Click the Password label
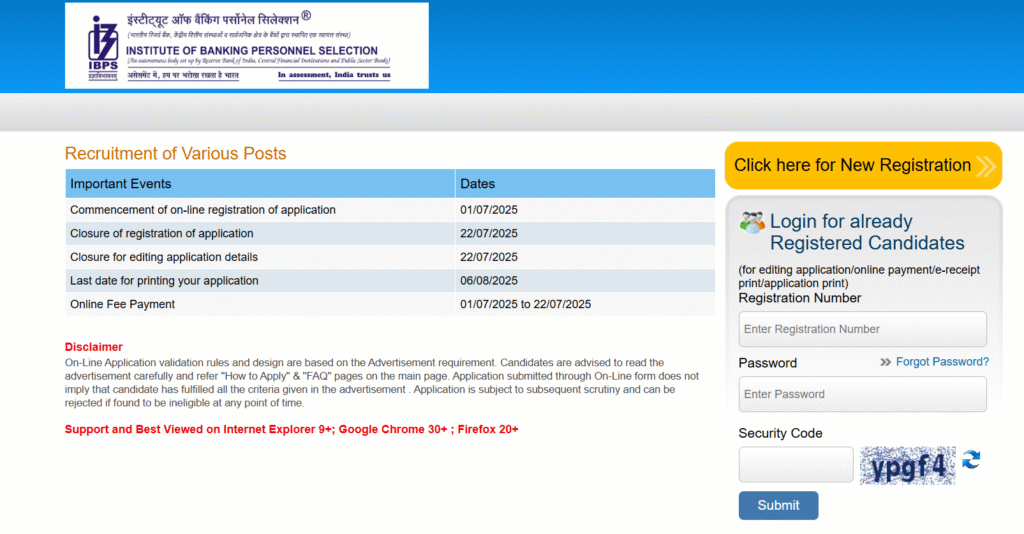This screenshot has height=534, width=1024. 767,363
